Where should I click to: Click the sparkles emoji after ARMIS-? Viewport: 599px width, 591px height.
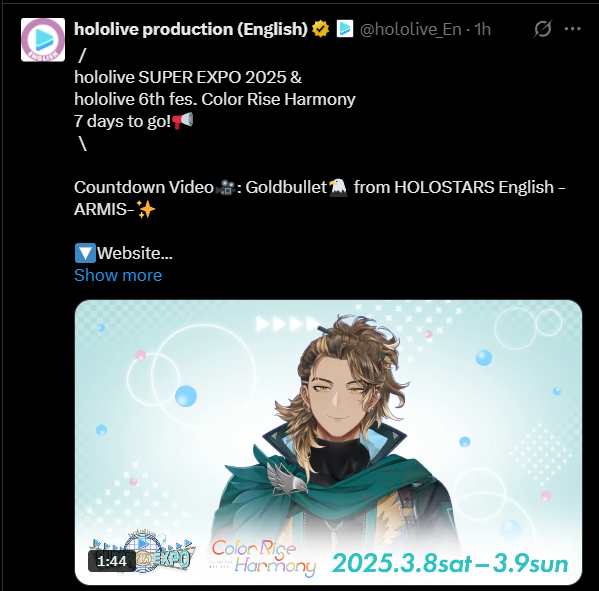tap(146, 209)
